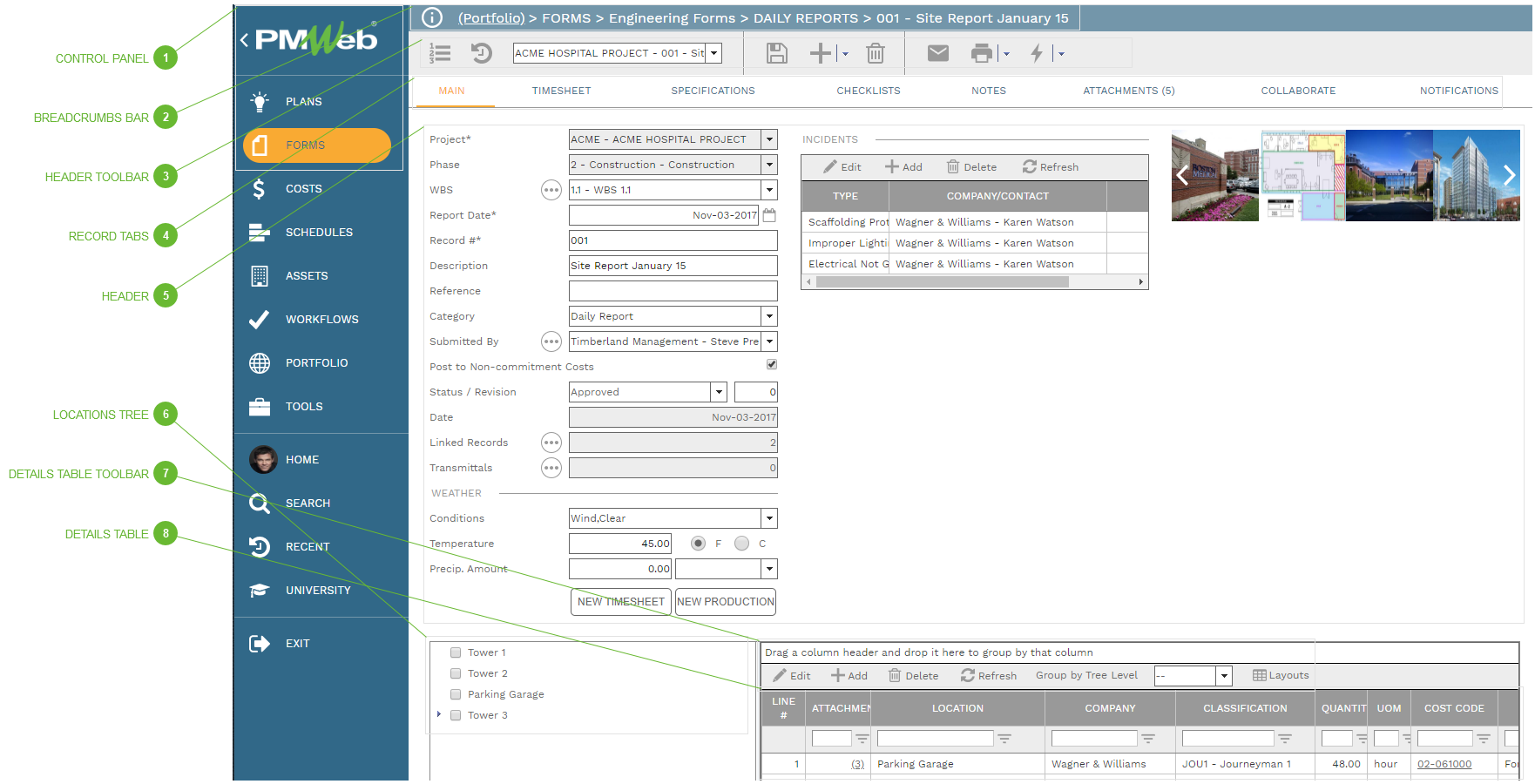Open Transmittals ellipsis button
This screenshot has height=784, width=1535.
click(551, 468)
